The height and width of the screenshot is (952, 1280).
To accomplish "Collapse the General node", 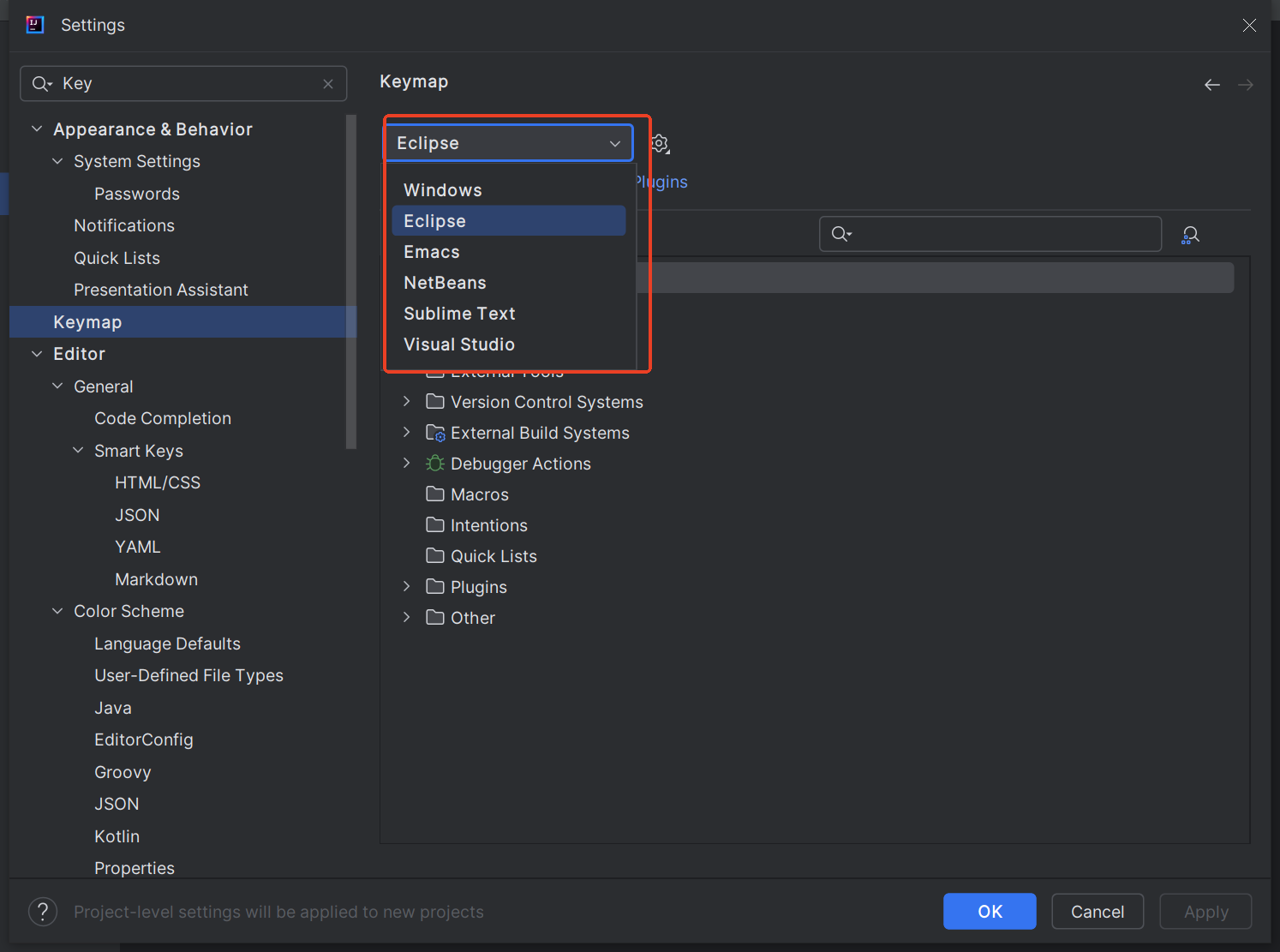I will (x=57, y=386).
